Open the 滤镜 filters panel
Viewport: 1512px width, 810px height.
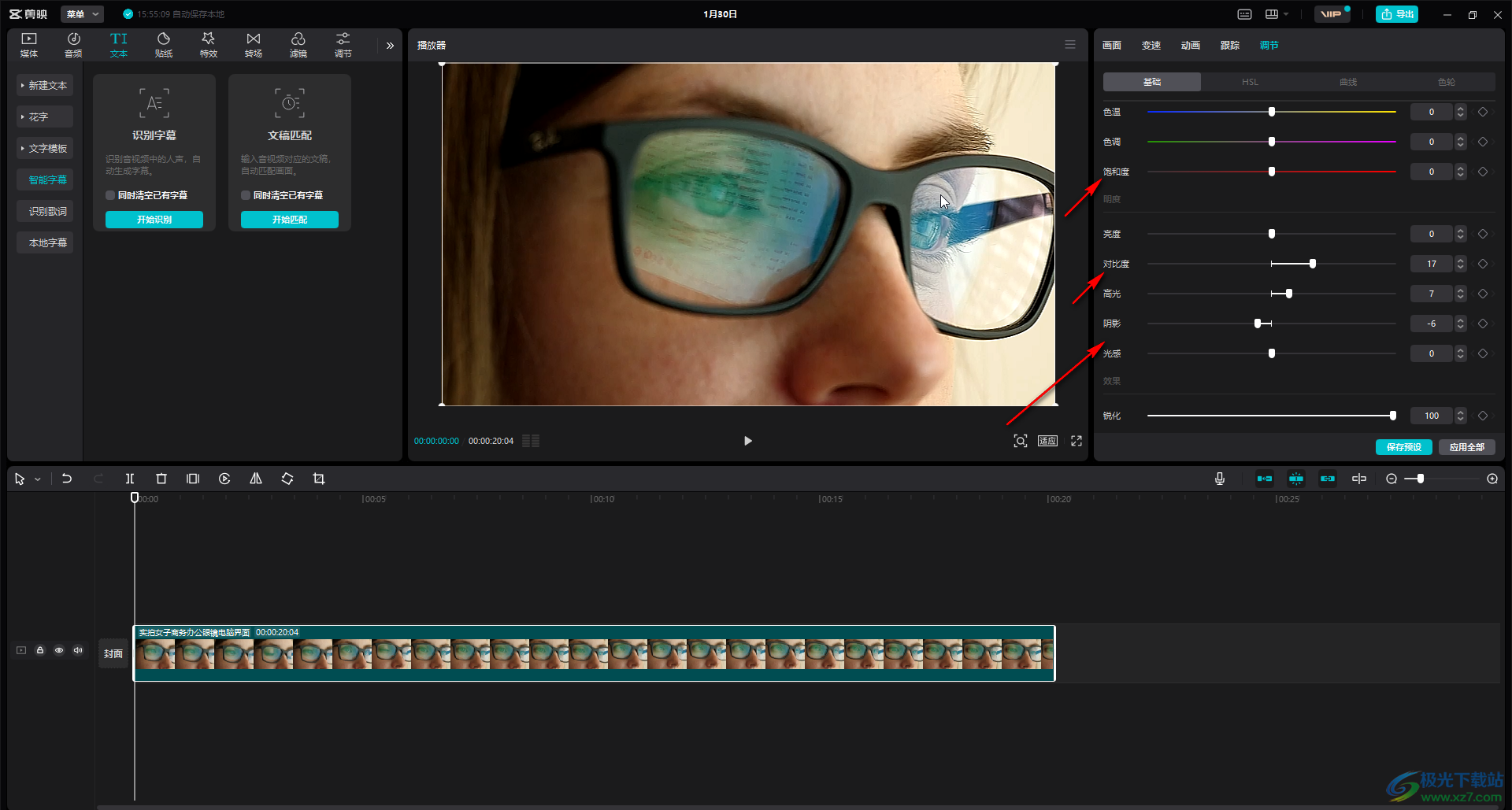point(298,45)
